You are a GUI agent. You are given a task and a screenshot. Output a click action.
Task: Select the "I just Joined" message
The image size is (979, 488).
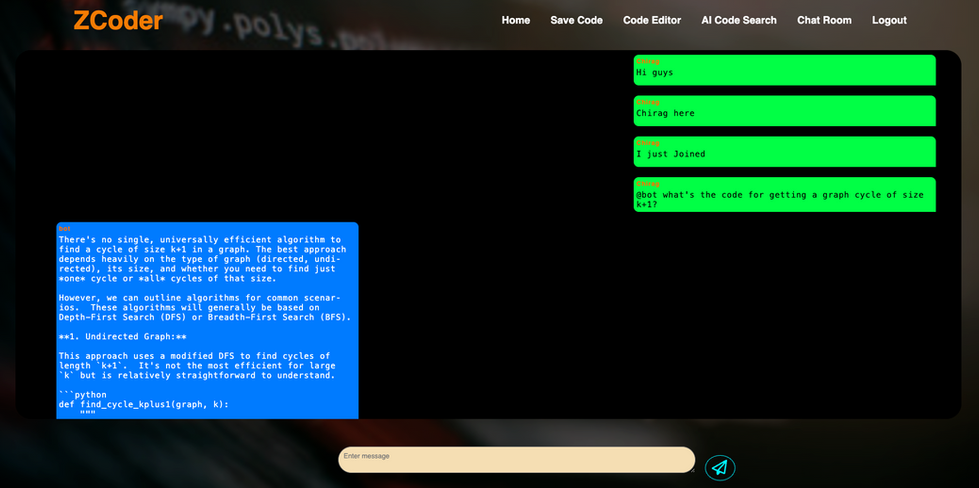(x=784, y=152)
